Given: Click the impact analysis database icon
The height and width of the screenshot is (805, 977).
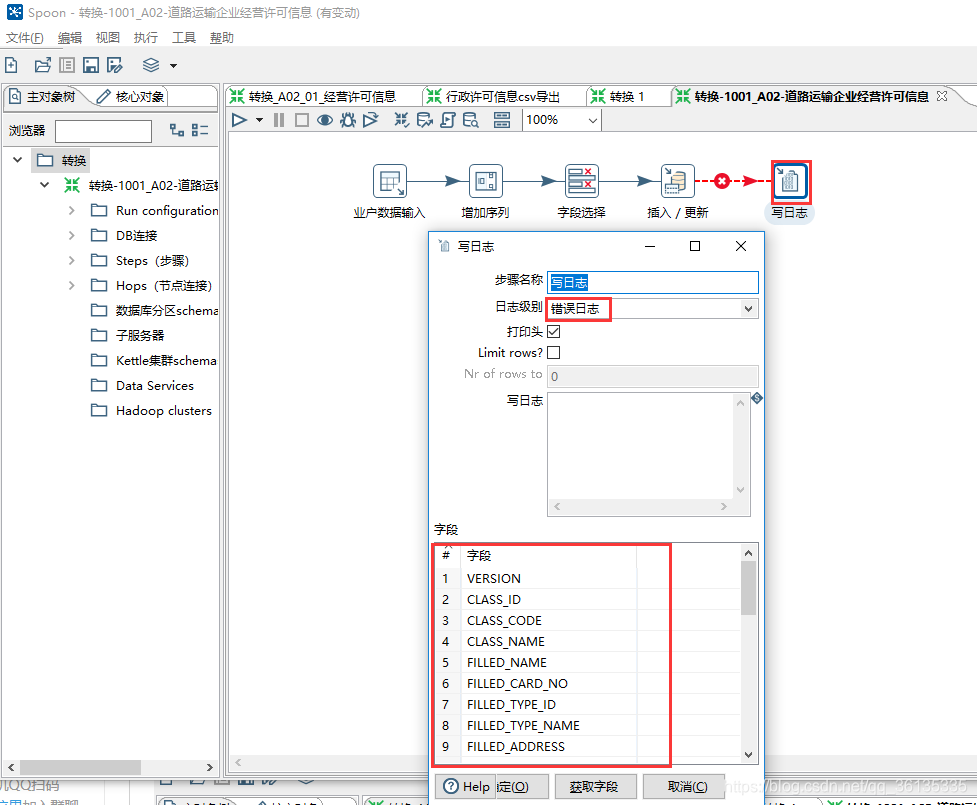Looking at the screenshot, I should tap(425, 120).
